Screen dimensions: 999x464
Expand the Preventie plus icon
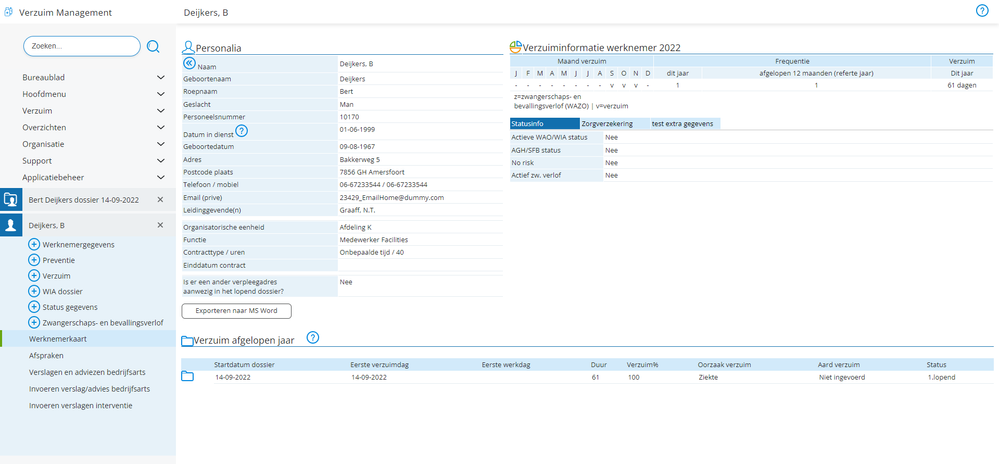[x=34, y=259]
